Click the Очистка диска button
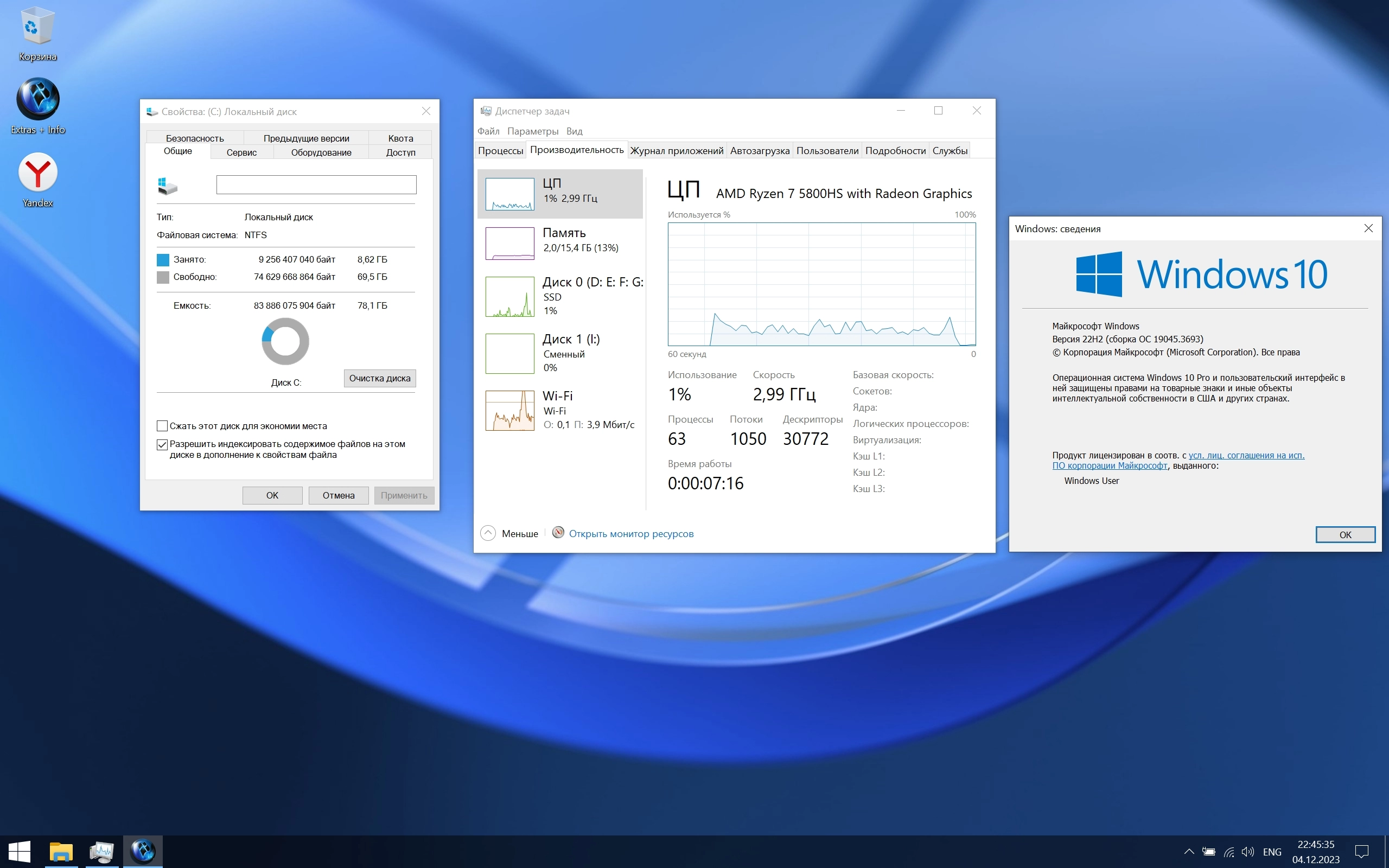1389x868 pixels. point(379,378)
